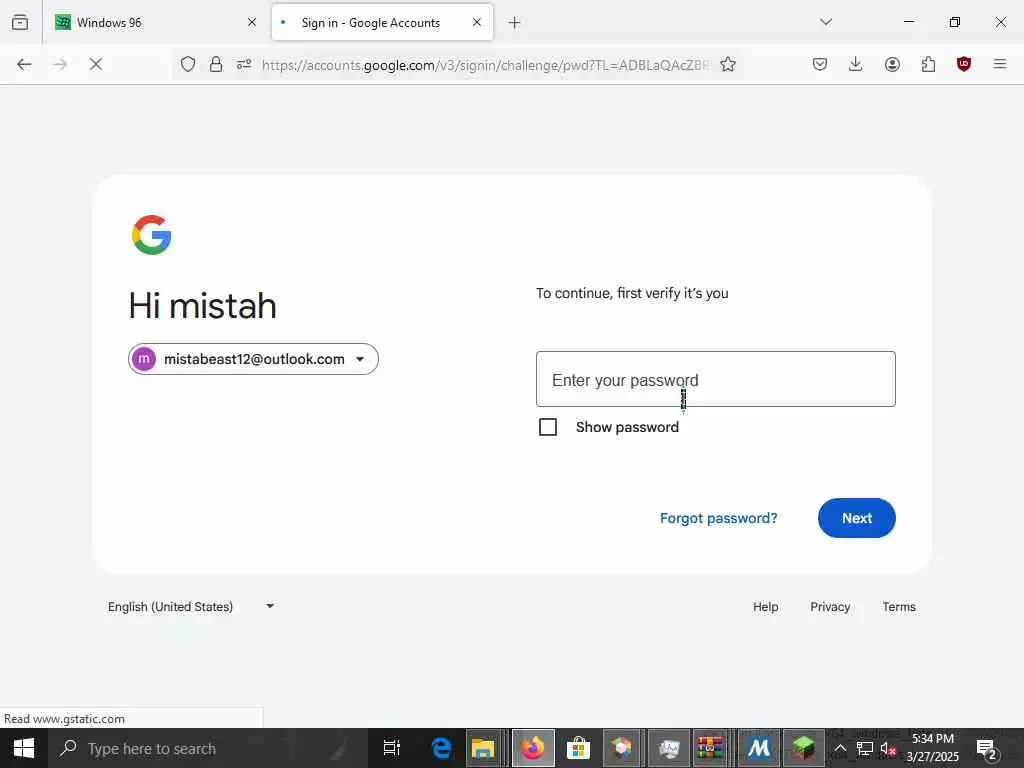Click the Google logo
1024x768 pixels.
pyautogui.click(x=152, y=234)
